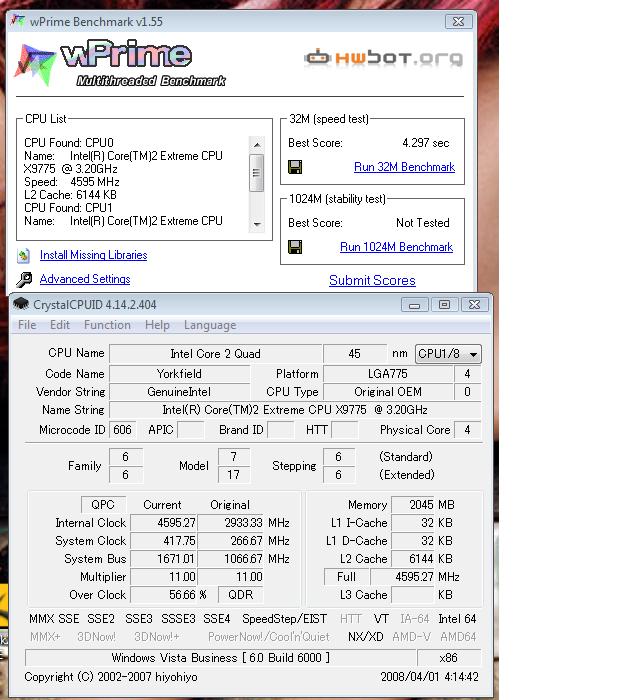Click the Full cache speed button

point(346,577)
